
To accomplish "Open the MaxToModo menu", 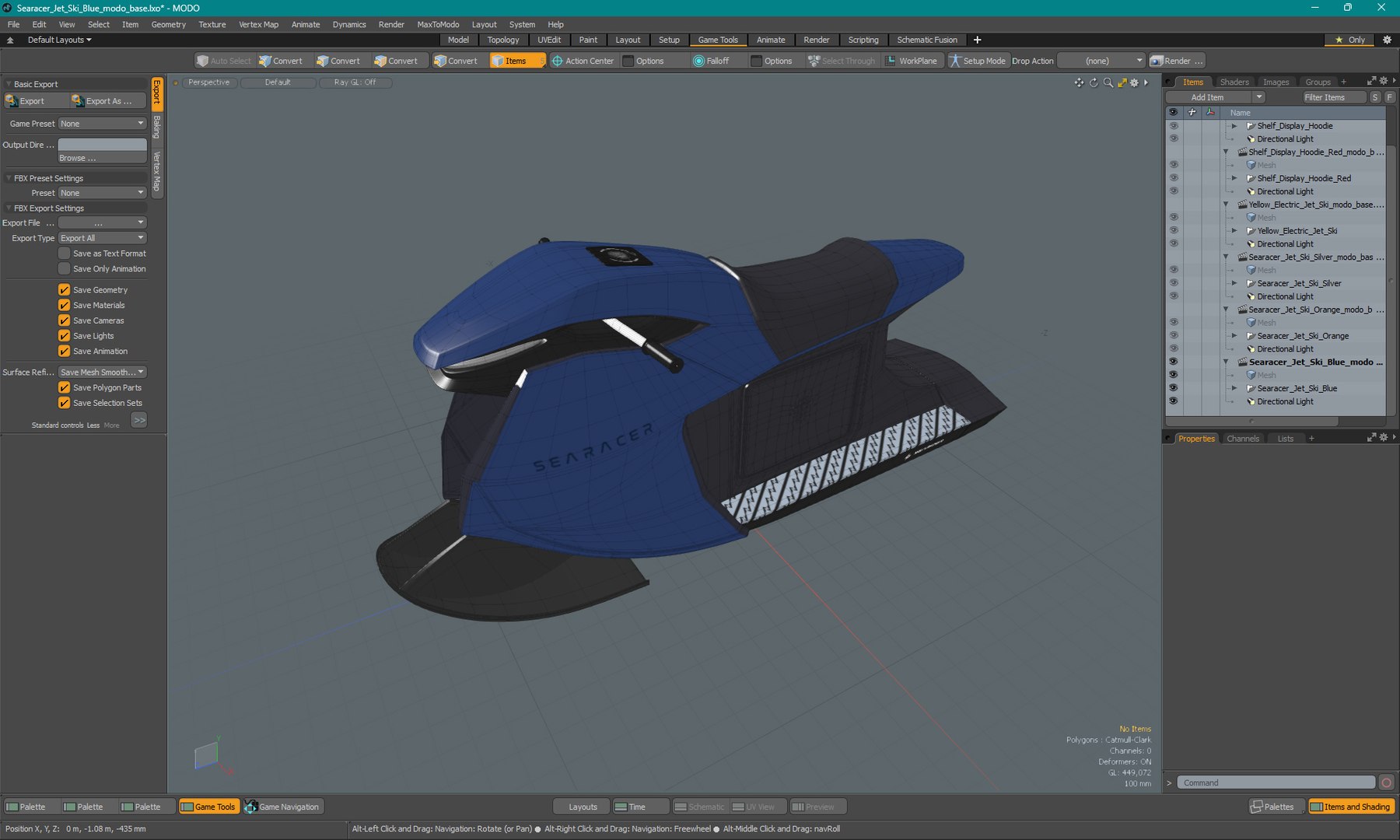I will pyautogui.click(x=438, y=24).
